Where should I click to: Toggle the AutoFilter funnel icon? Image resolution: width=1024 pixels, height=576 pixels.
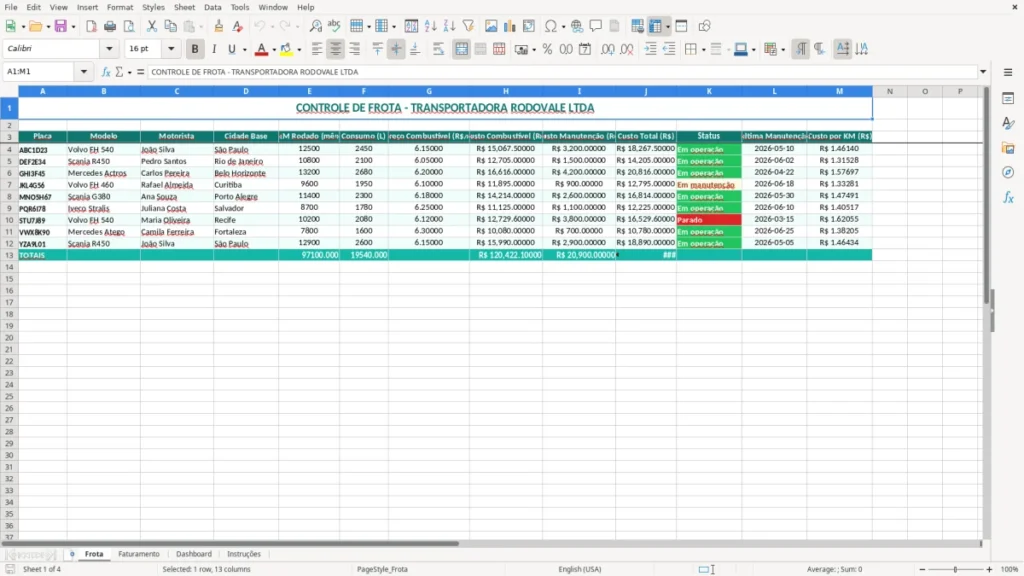pyautogui.click(x=468, y=26)
